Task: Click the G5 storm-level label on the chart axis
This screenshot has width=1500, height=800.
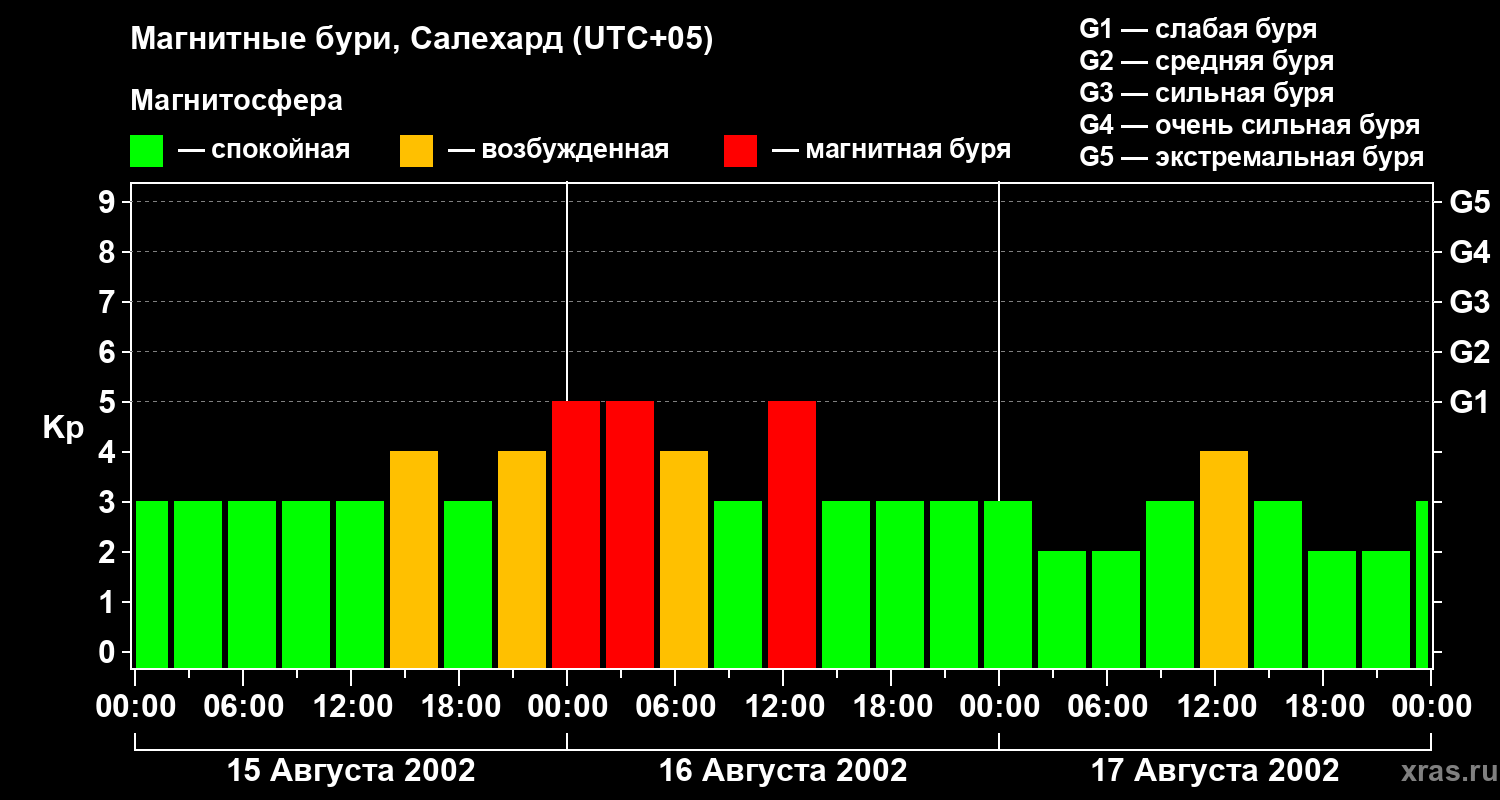Action: [x=1470, y=202]
